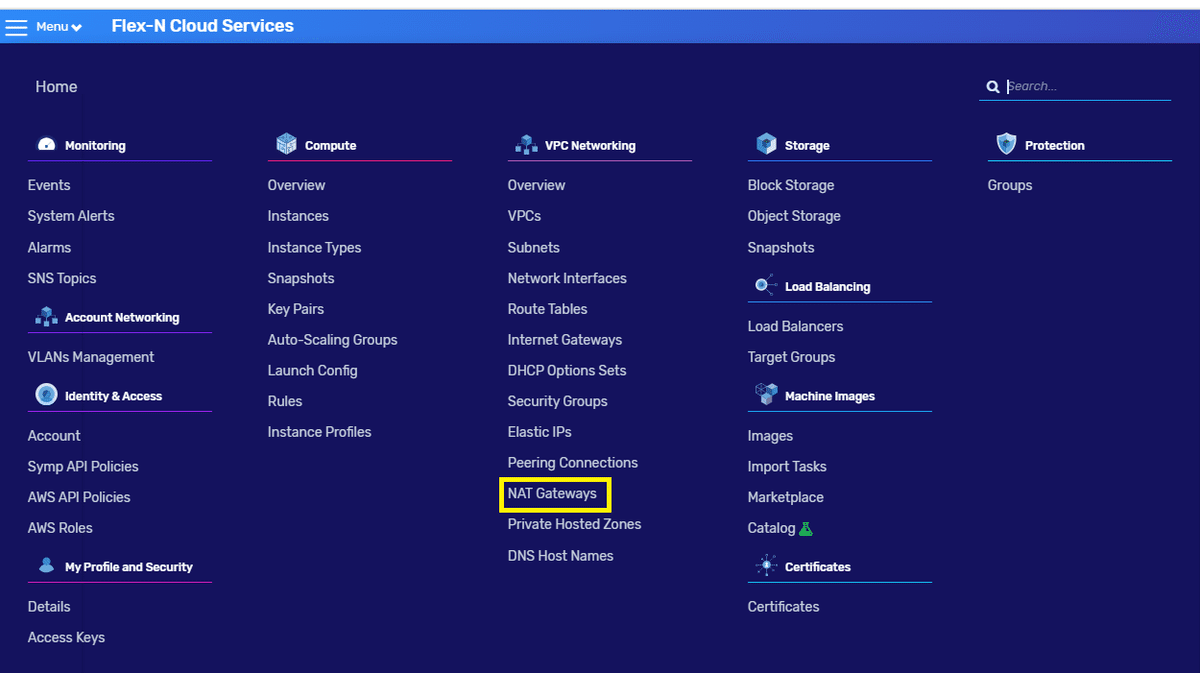Screen dimensions: 1200x673
Task: Open Peering Connections
Action: [573, 463]
